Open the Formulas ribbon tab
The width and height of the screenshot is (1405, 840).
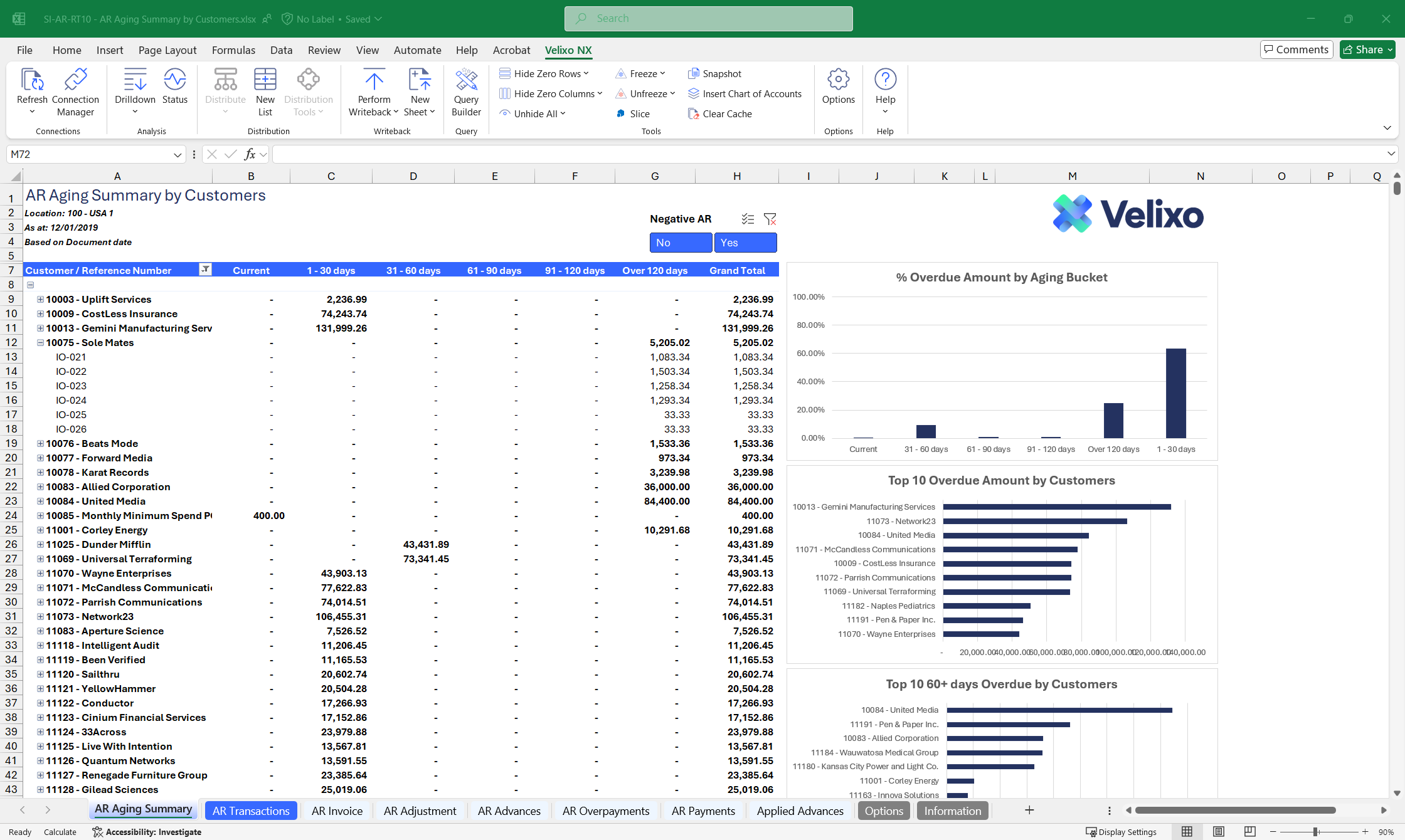point(233,50)
